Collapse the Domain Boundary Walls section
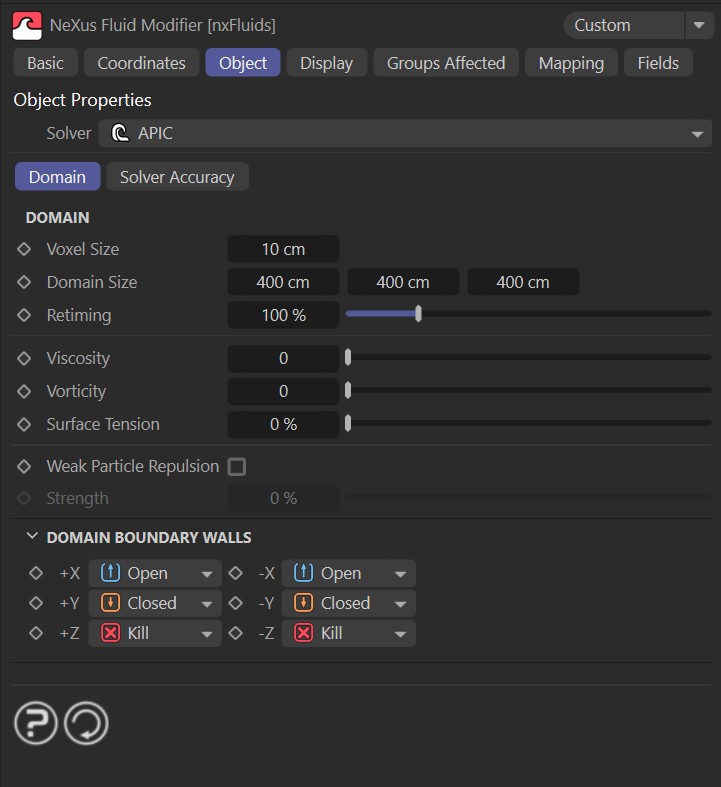The width and height of the screenshot is (721, 787). point(32,537)
